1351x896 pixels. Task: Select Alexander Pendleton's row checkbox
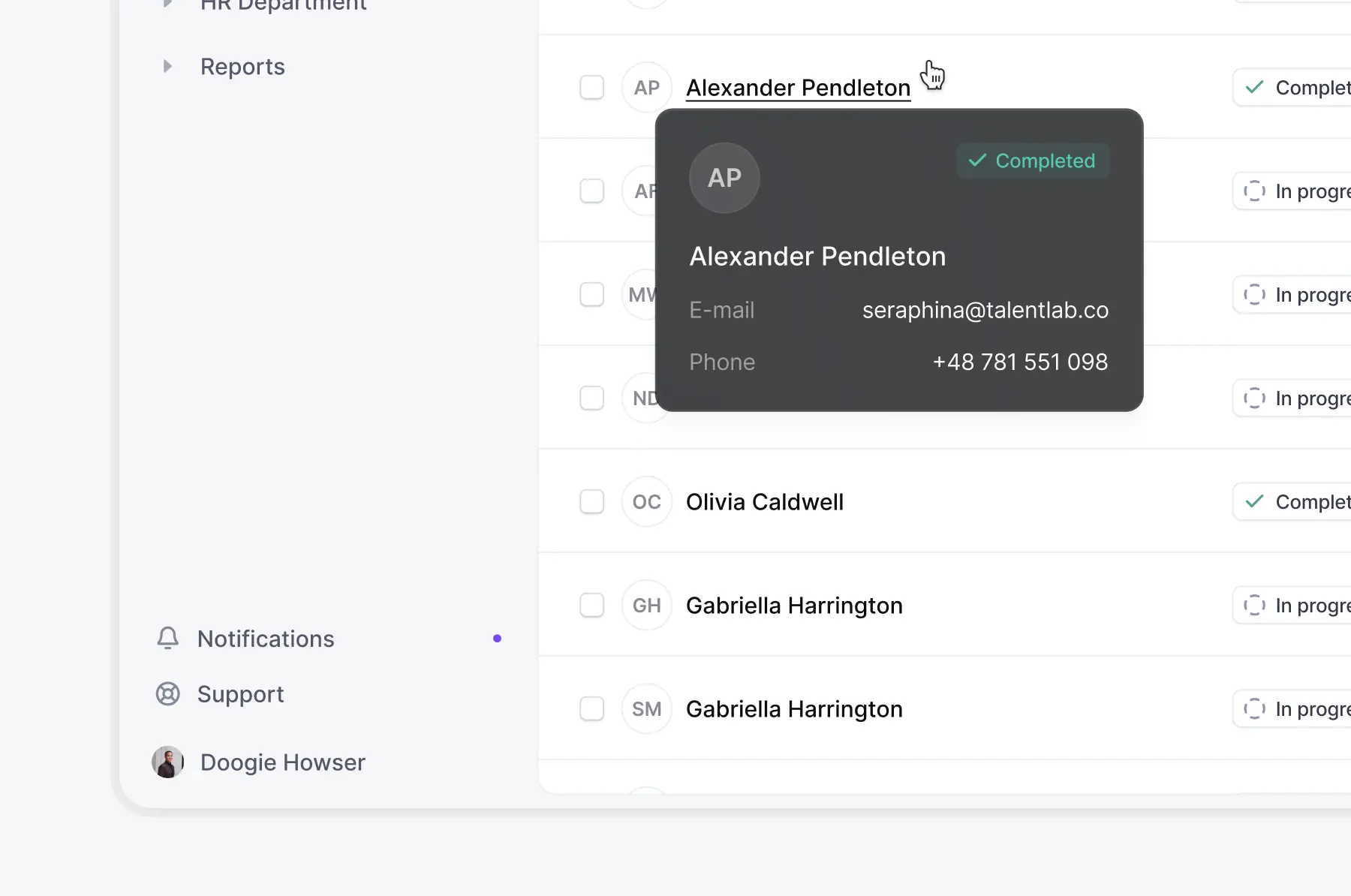[x=592, y=88]
